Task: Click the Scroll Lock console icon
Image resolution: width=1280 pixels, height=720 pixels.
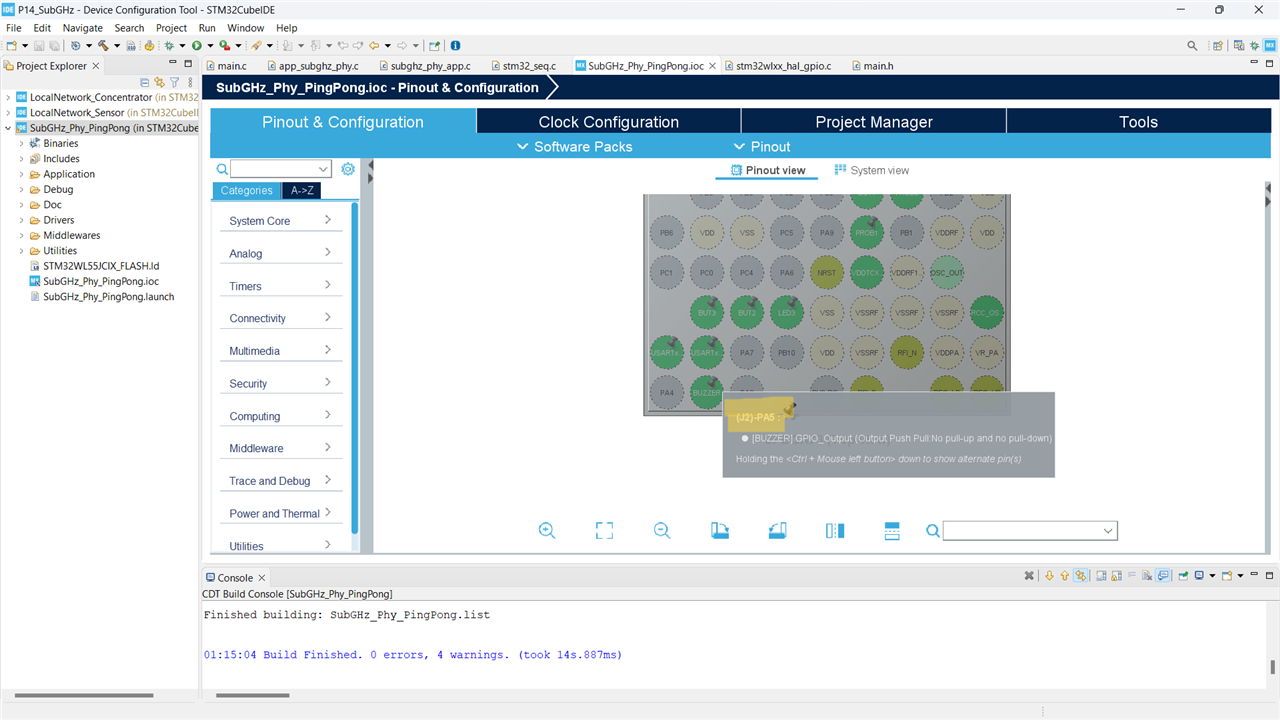Action: coord(1115,576)
